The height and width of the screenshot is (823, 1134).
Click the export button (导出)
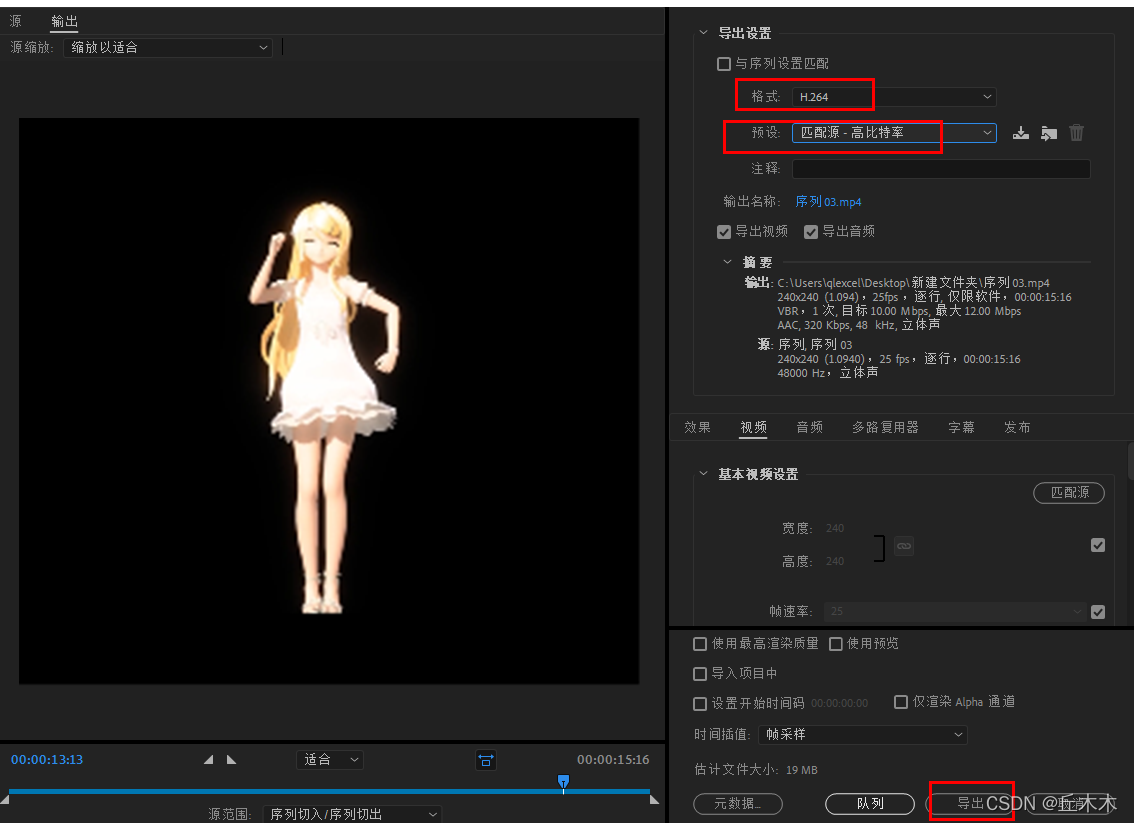[971, 803]
